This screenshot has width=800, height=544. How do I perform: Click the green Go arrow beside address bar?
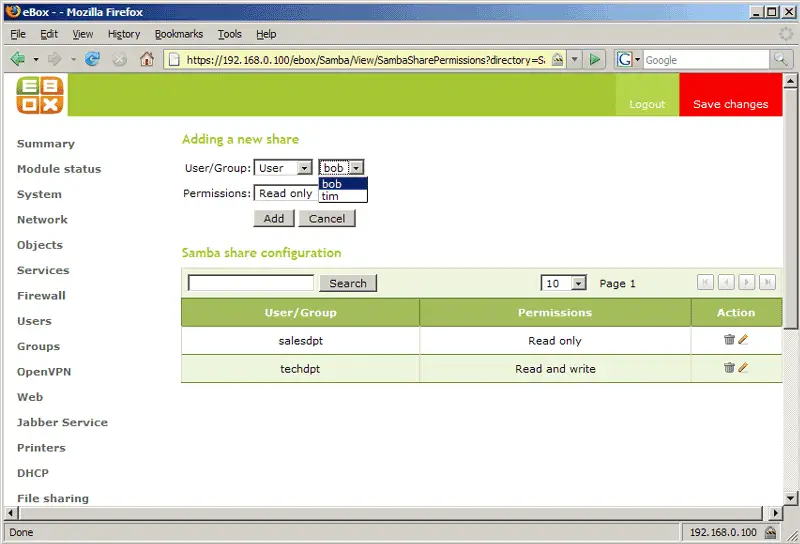tap(594, 60)
